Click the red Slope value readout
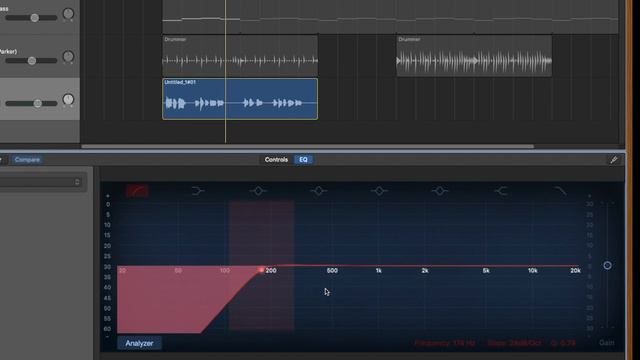Image resolution: width=640 pixels, height=360 pixels. tap(514, 343)
